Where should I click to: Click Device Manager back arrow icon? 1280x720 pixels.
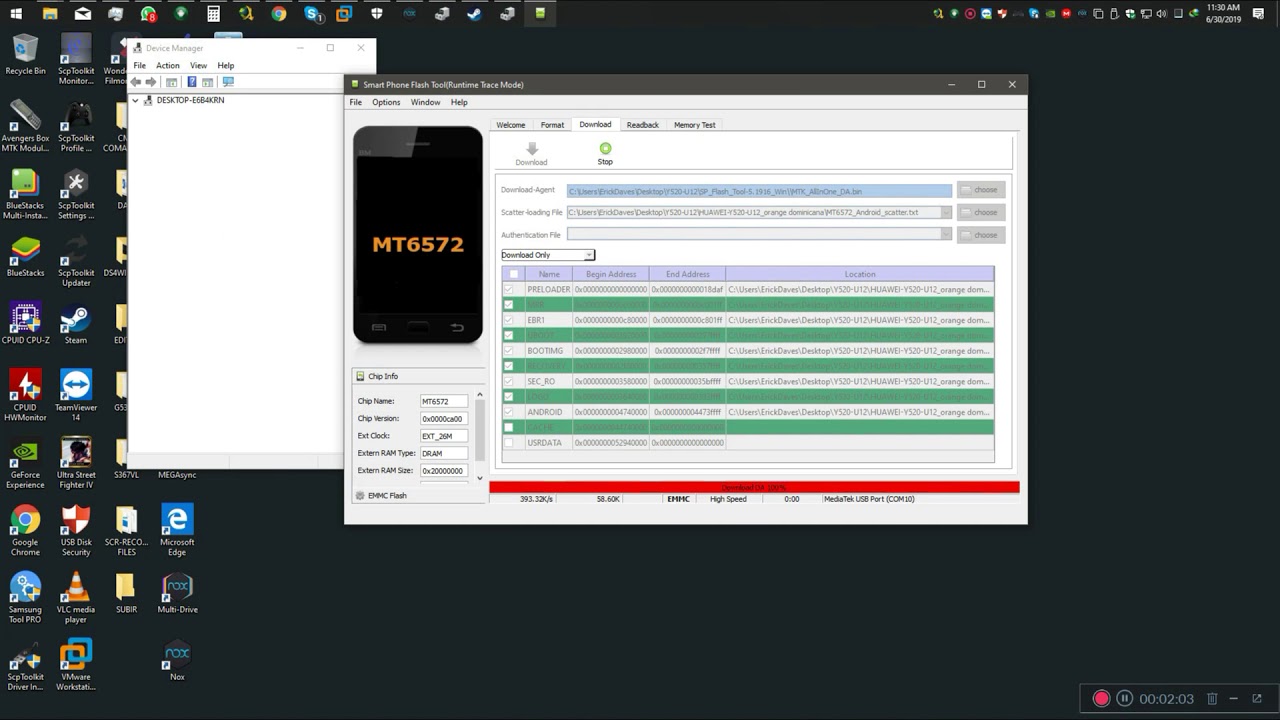(136, 82)
